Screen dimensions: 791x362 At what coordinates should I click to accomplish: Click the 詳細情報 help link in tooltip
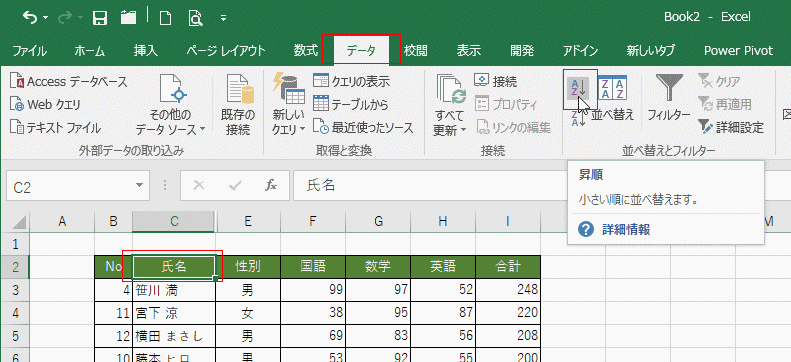point(626,230)
